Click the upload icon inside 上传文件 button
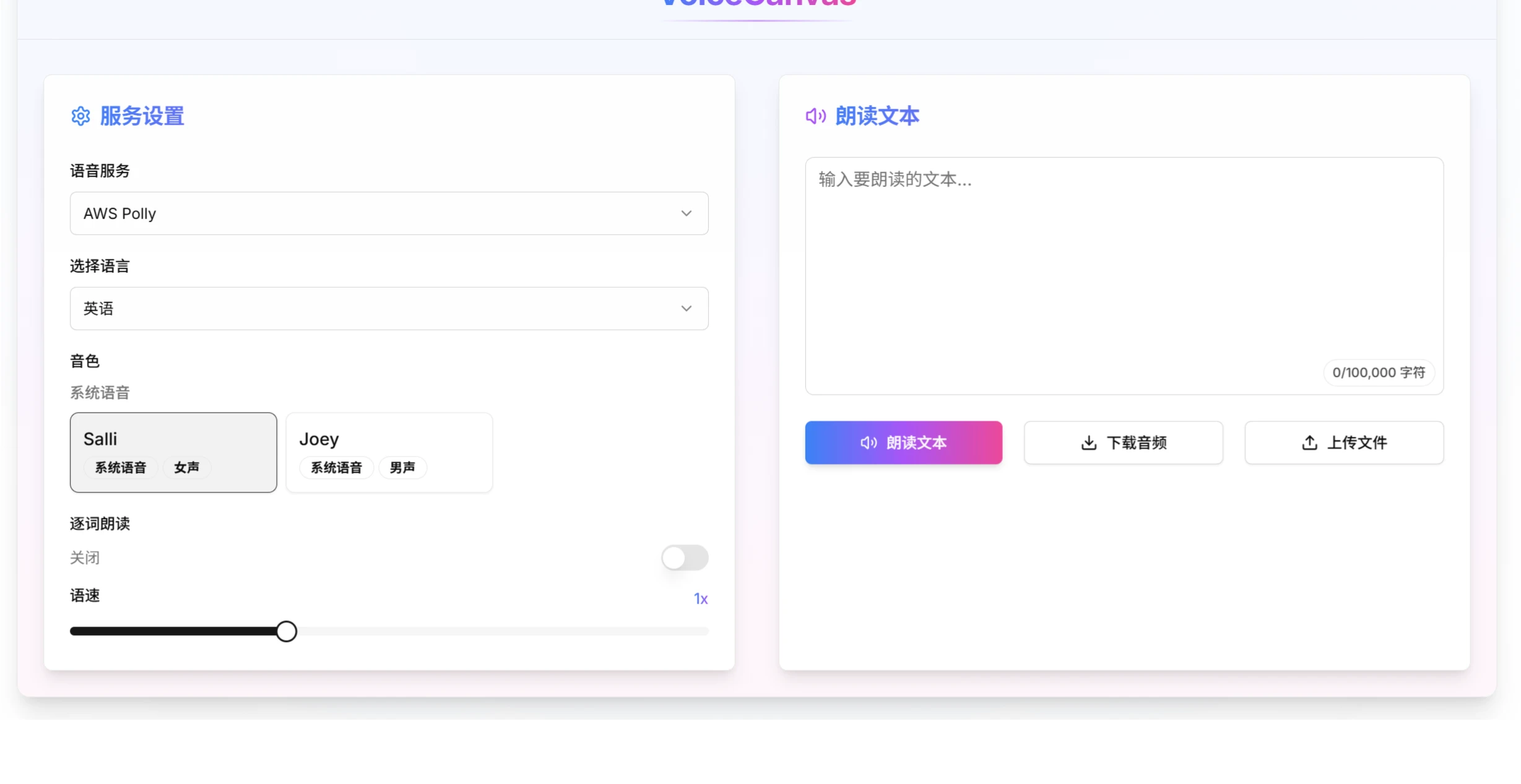This screenshot has width=1521, height=784. [x=1309, y=442]
